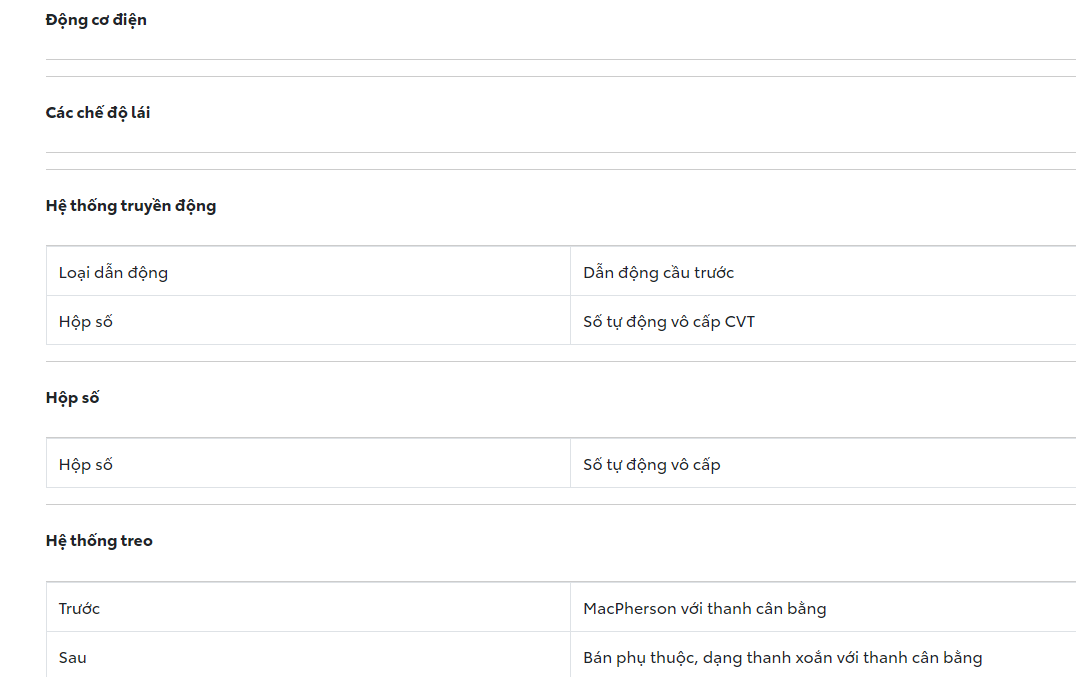Expand the Động cơ điện section
1076x677 pixels.
click(x=96, y=20)
